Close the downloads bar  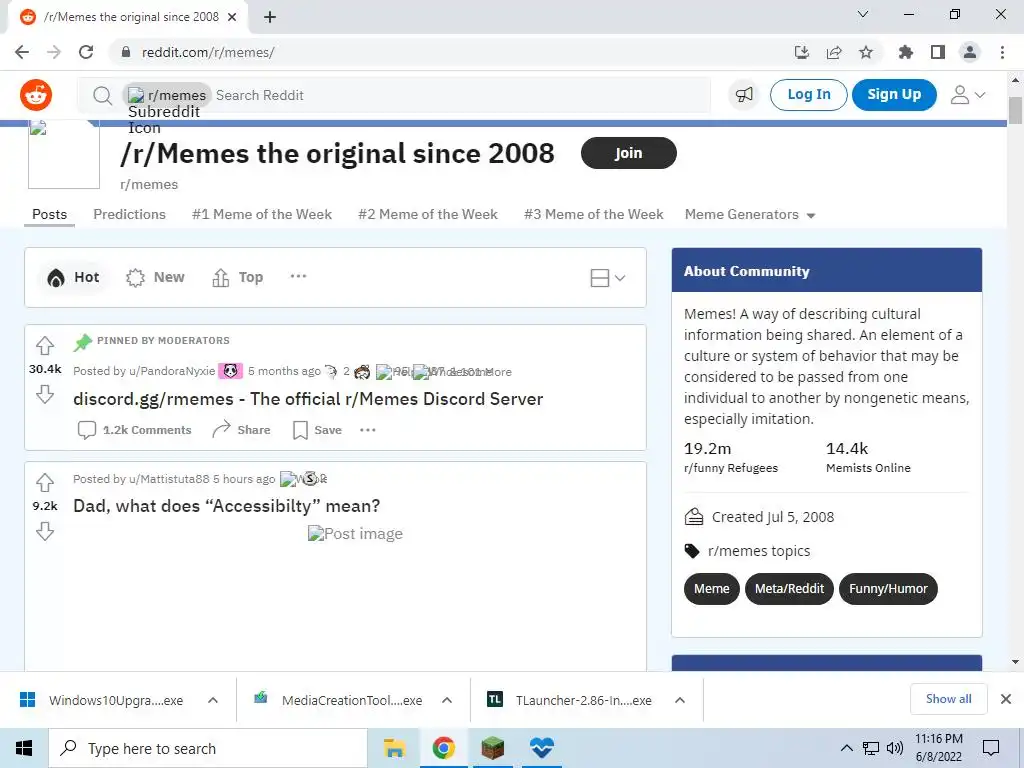(1006, 699)
